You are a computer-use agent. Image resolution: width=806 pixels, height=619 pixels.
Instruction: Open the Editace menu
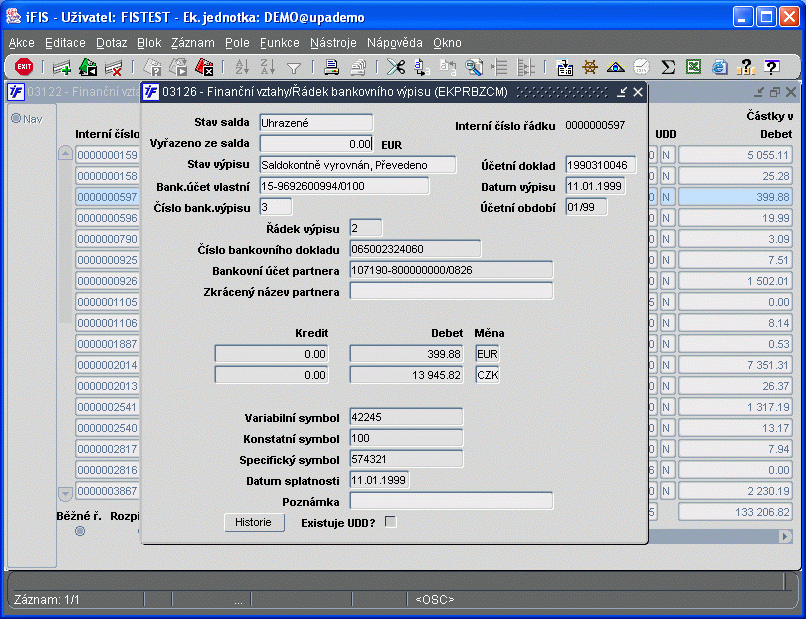pos(65,43)
